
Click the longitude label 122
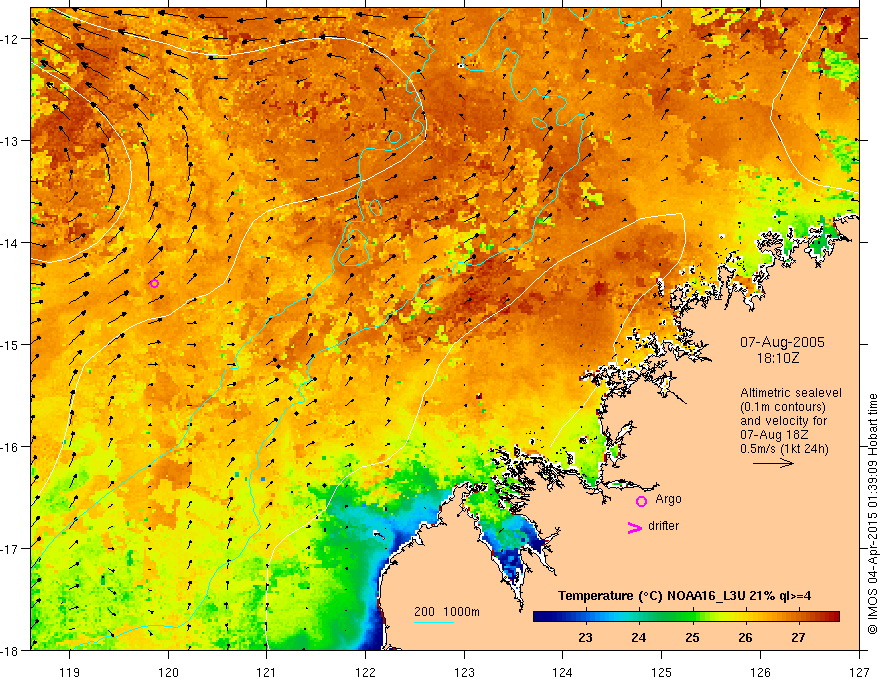pyautogui.click(x=366, y=672)
